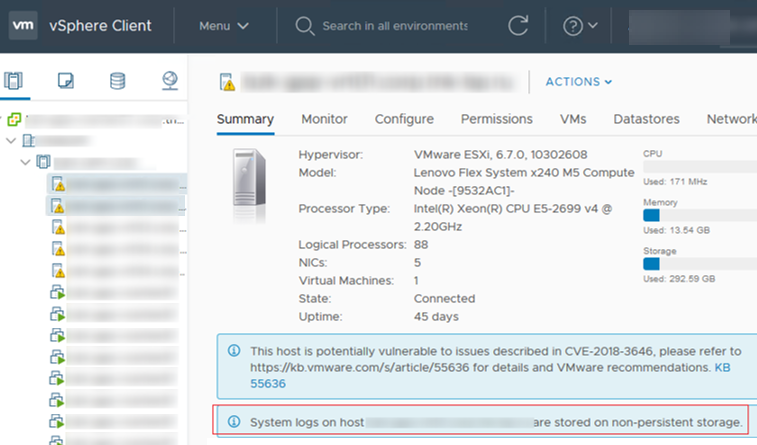
Task: Select the datacenter icon in tree
Action: (29, 141)
